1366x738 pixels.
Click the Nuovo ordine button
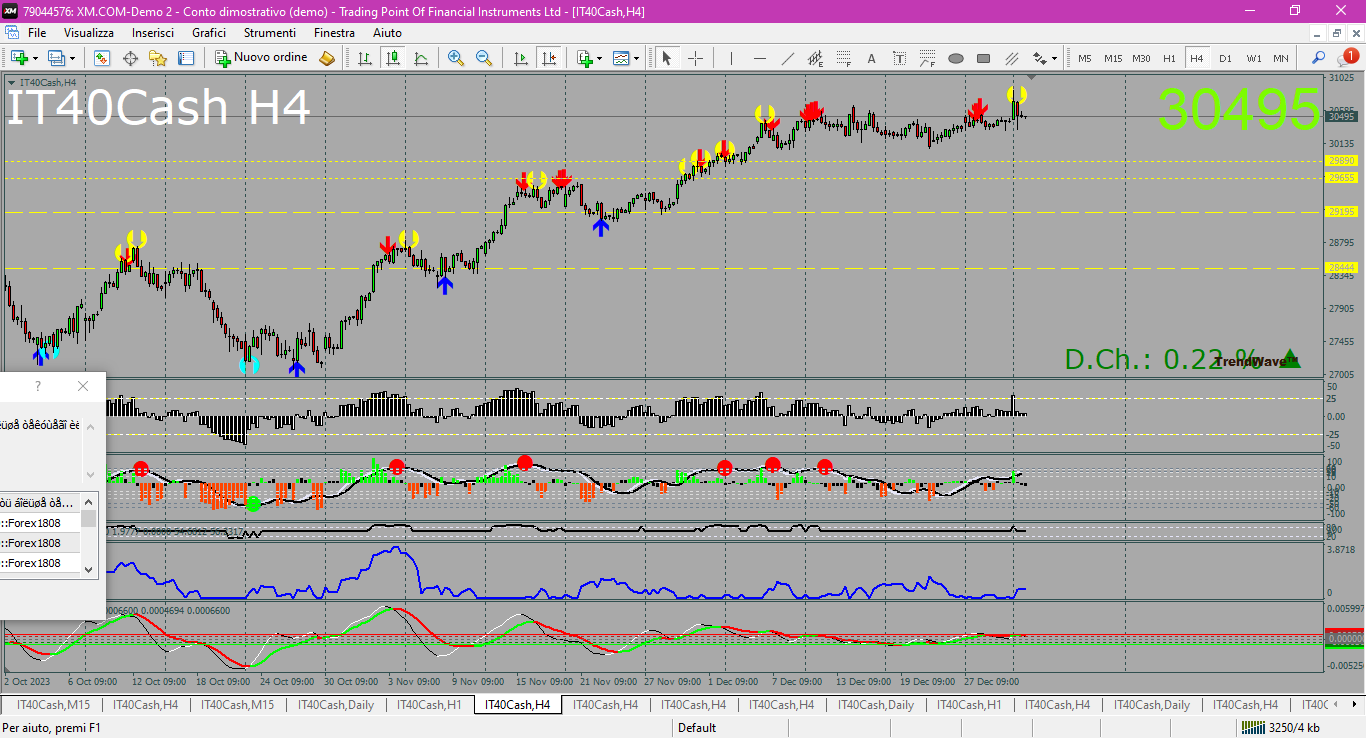pos(262,58)
